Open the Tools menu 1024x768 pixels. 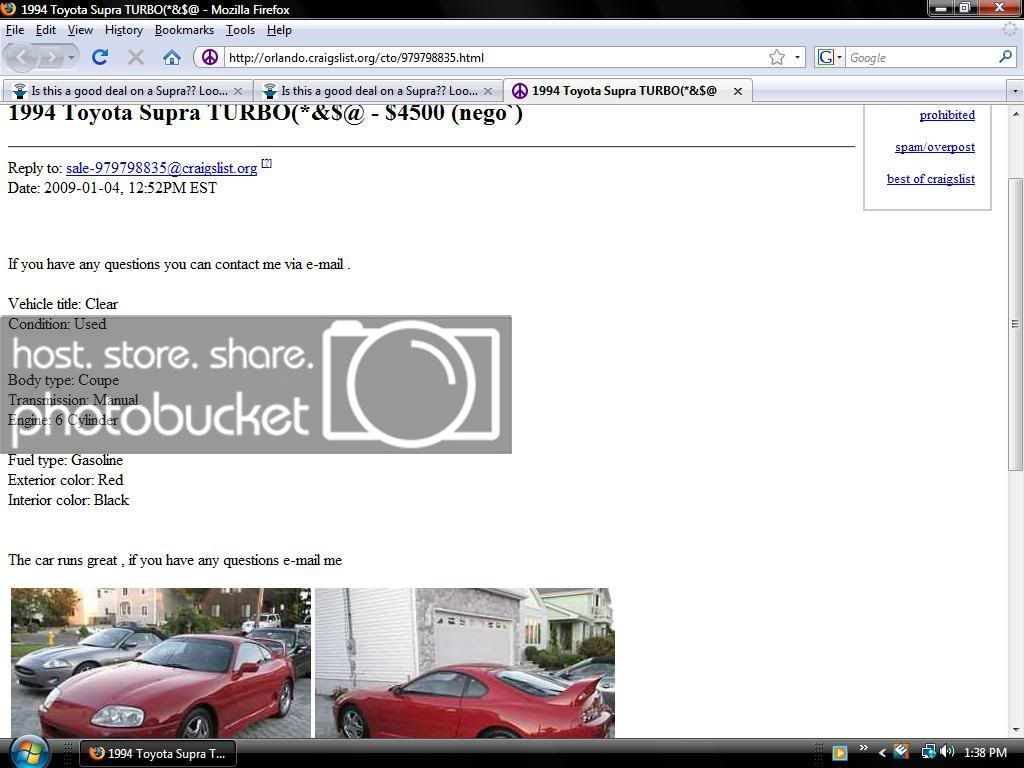pyautogui.click(x=240, y=30)
